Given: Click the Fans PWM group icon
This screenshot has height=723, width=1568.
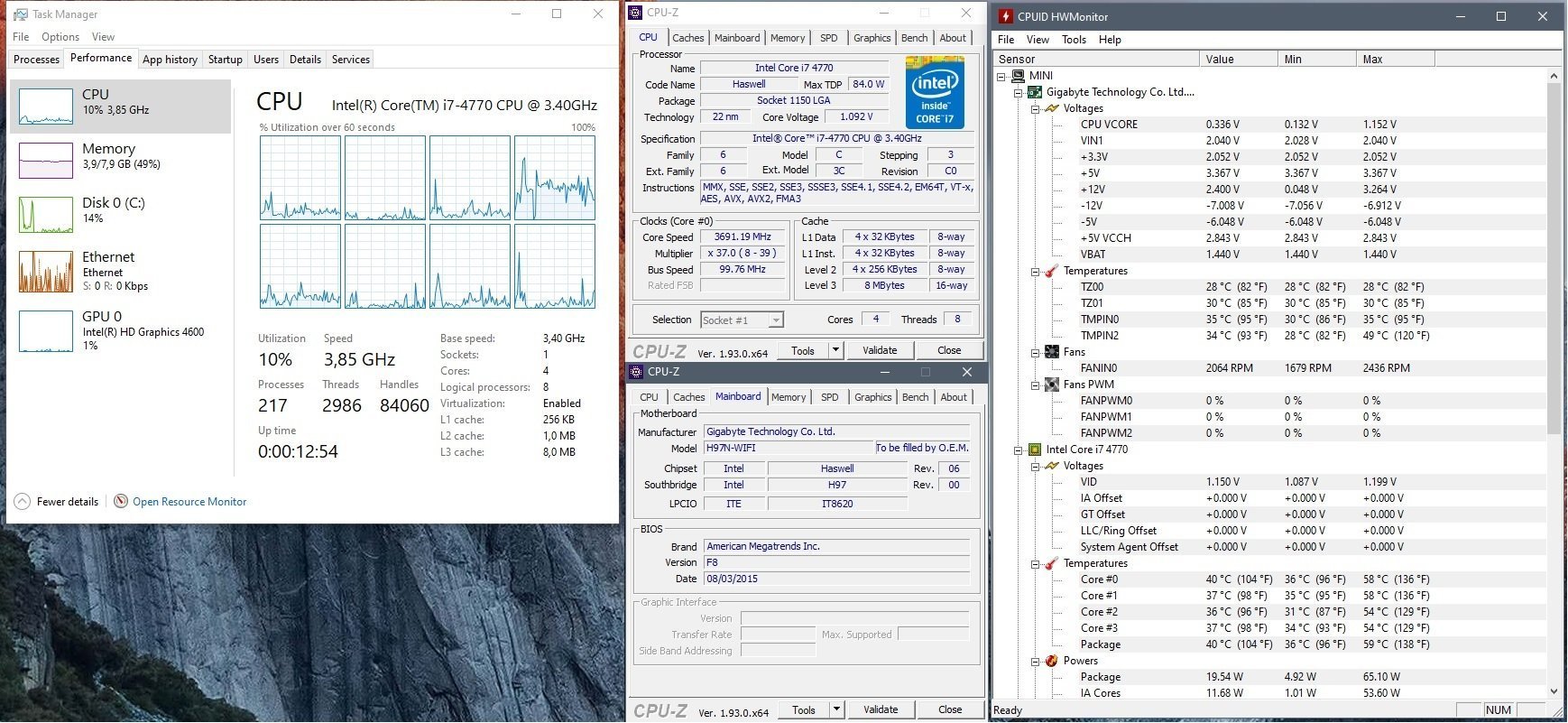Looking at the screenshot, I should [x=1051, y=385].
